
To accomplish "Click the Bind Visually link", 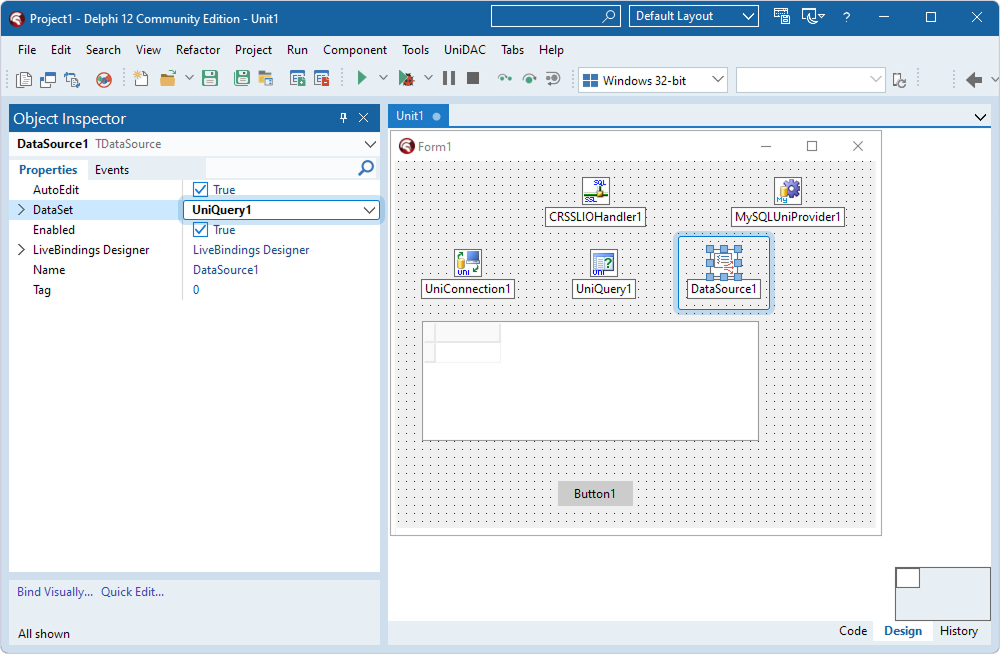I will [x=55, y=591].
